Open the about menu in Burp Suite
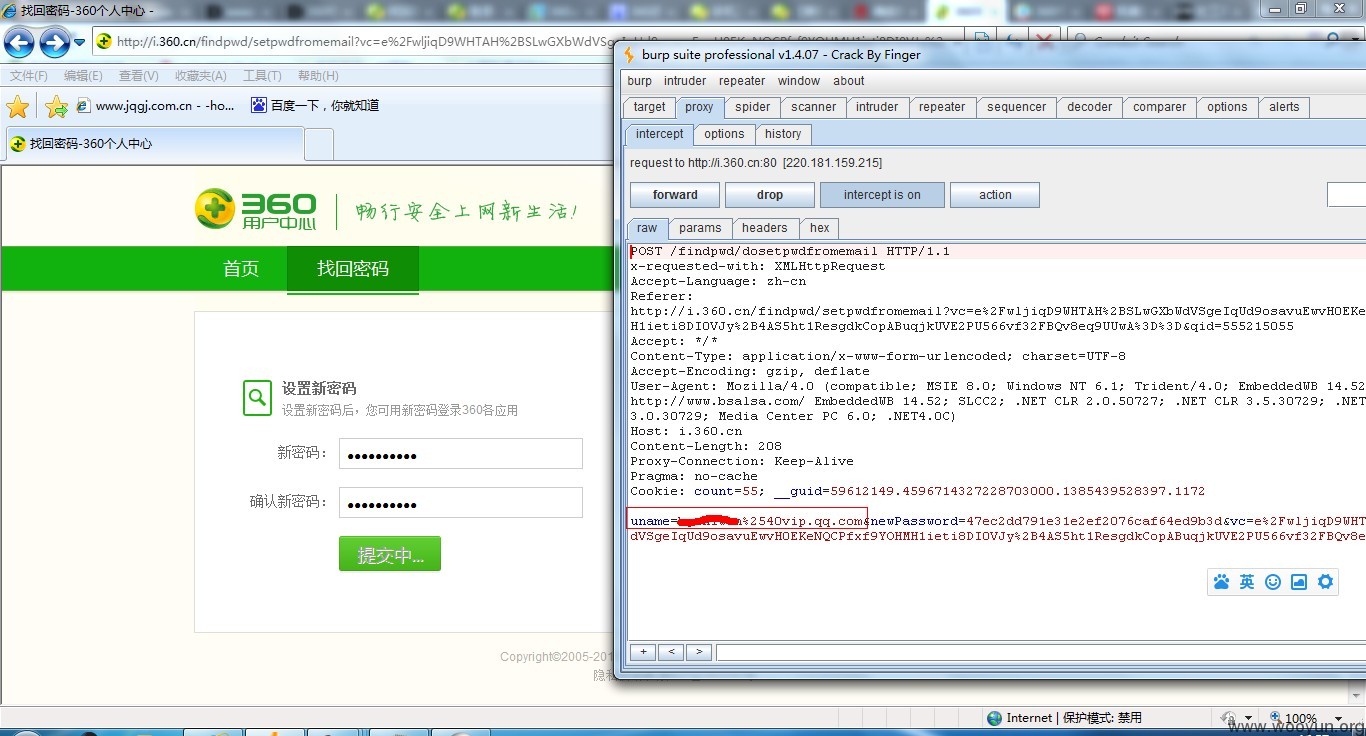 click(849, 81)
